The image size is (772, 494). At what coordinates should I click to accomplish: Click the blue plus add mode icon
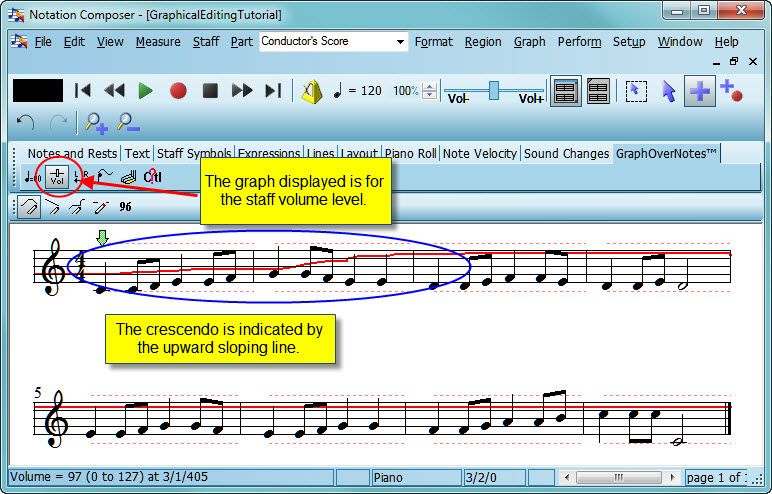click(700, 91)
